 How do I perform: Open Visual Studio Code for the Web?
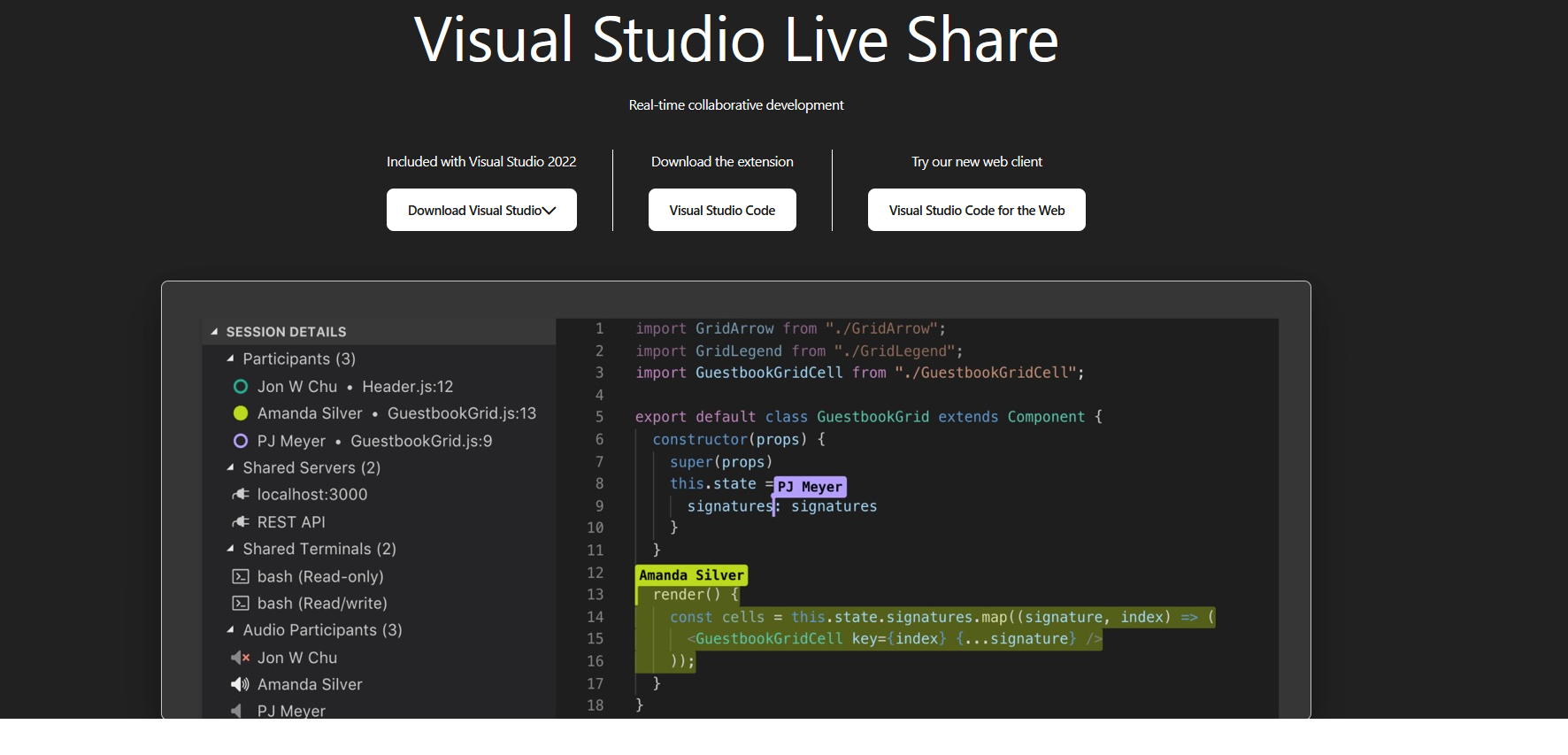tap(977, 210)
